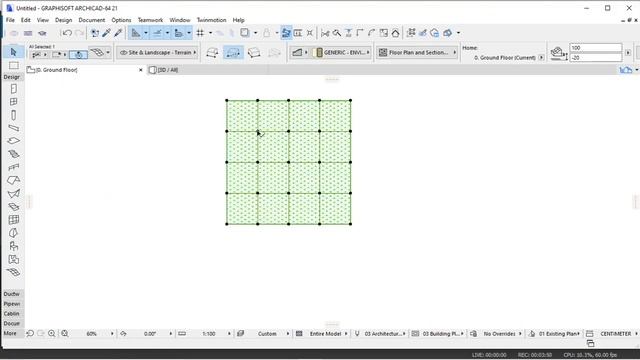
Task: Open Ductwork toolbox group
Action: click(x=12, y=294)
